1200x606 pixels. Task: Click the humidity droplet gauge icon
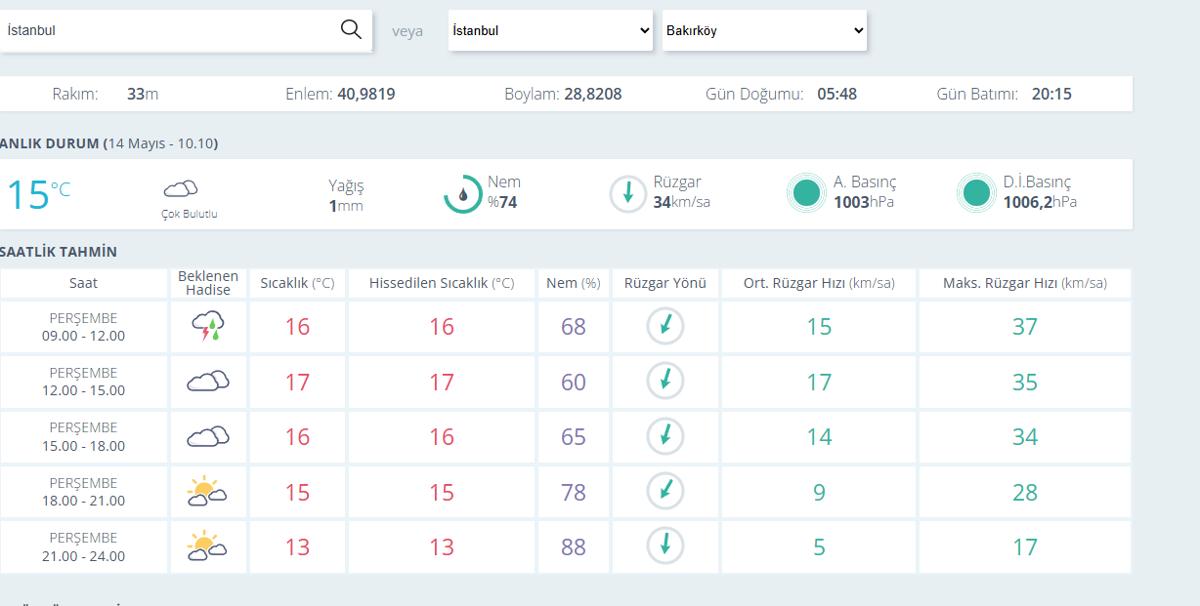click(463, 194)
